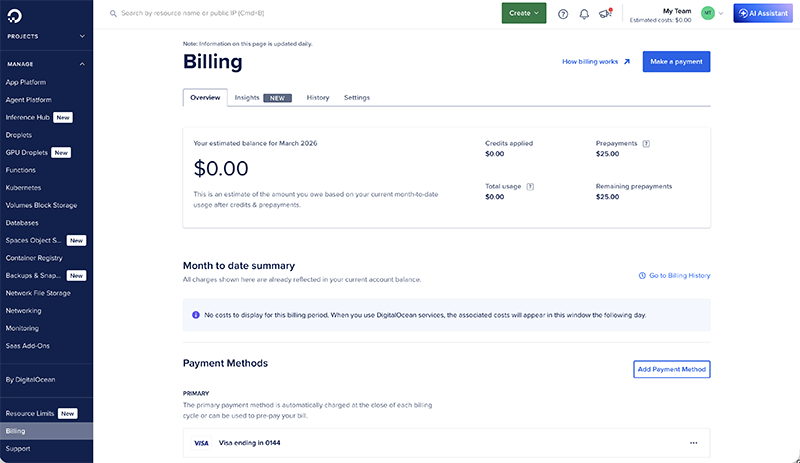The width and height of the screenshot is (800, 463).
Task: Click the announcements megaphone icon
Action: click(605, 13)
